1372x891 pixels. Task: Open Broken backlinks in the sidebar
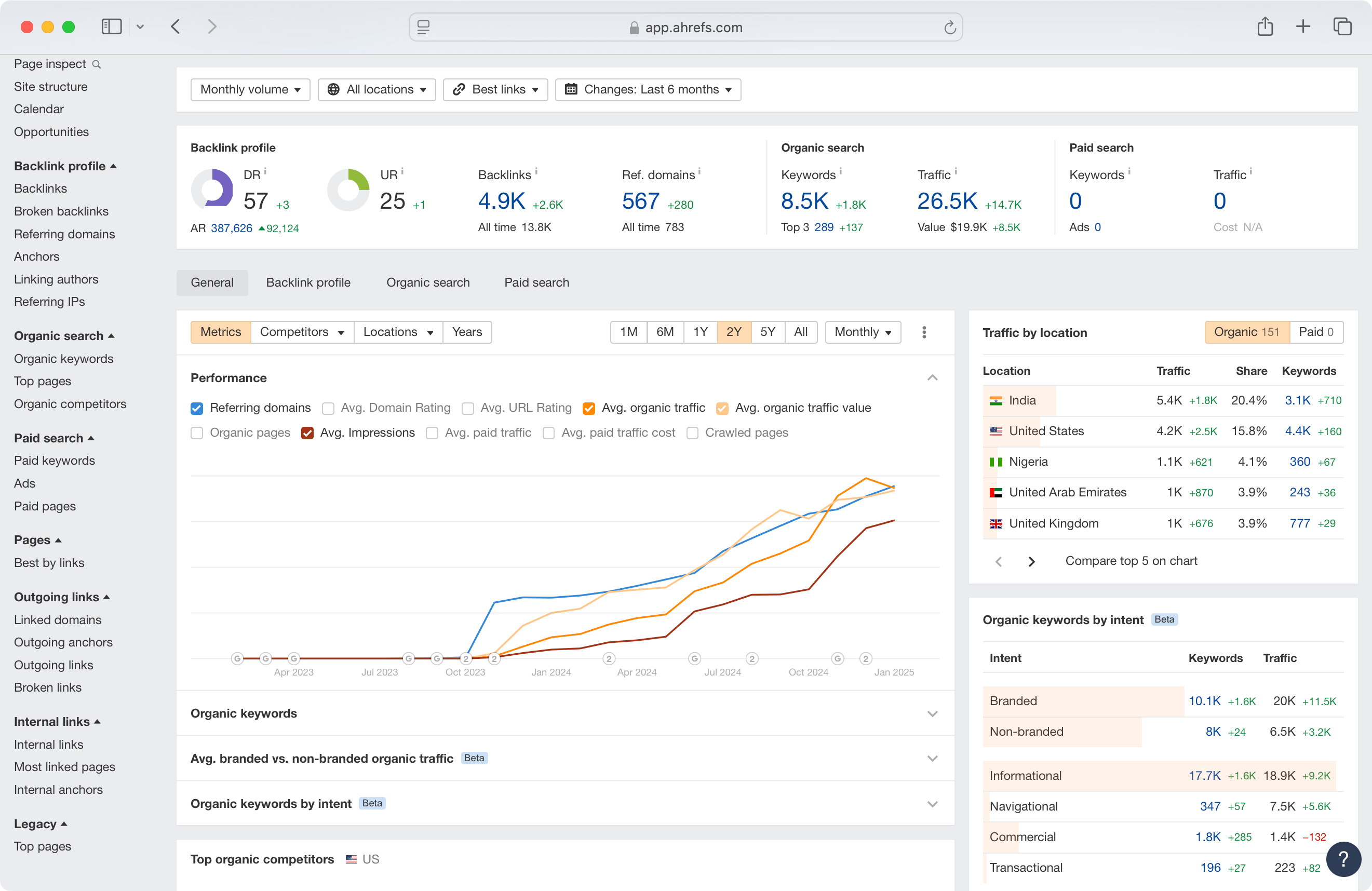pos(61,211)
